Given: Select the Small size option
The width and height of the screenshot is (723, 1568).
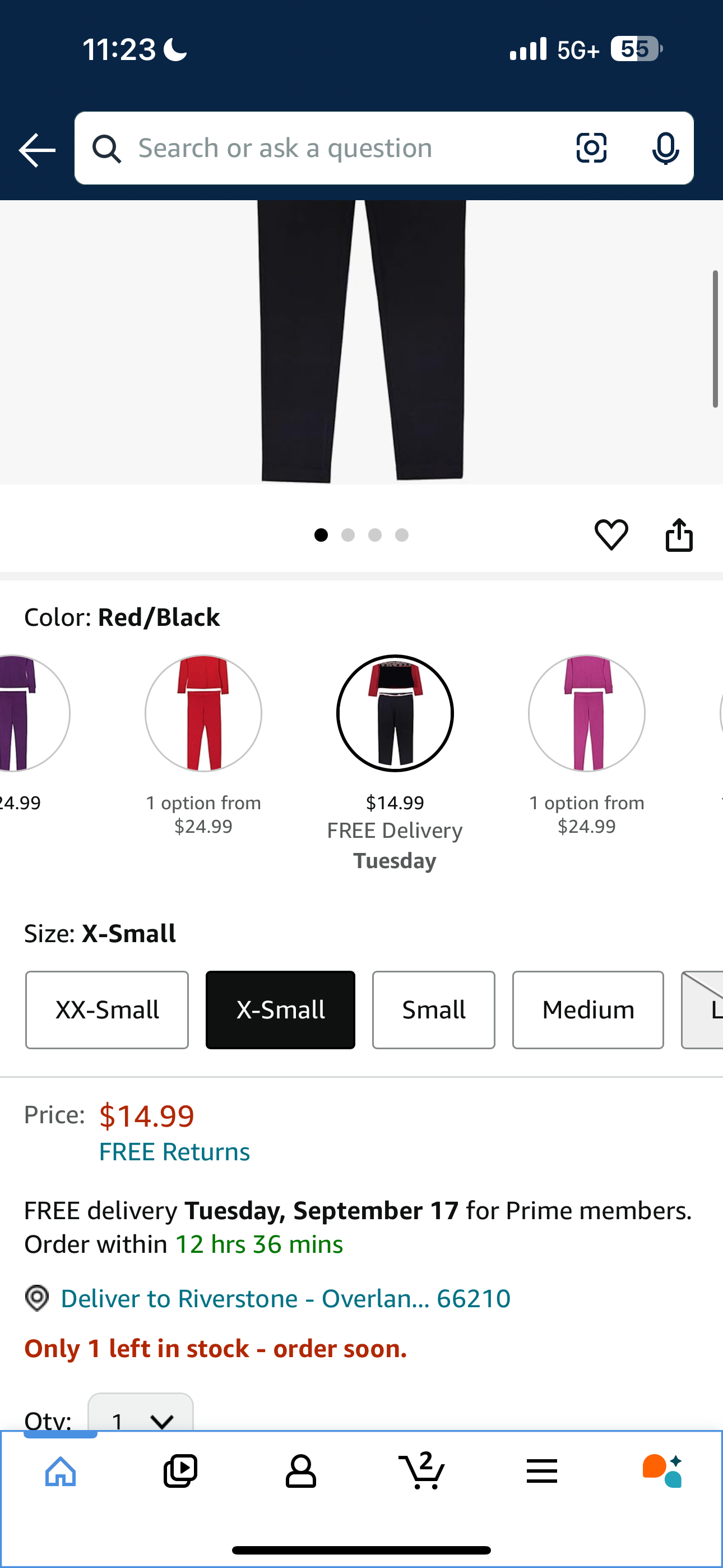Looking at the screenshot, I should coord(433,1009).
